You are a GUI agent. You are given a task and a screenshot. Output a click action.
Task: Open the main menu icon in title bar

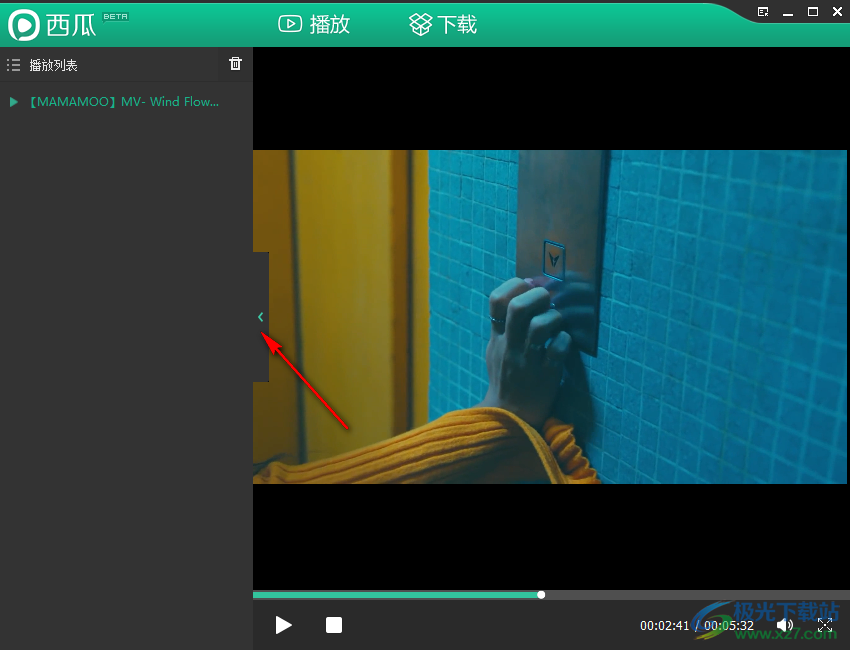point(763,12)
